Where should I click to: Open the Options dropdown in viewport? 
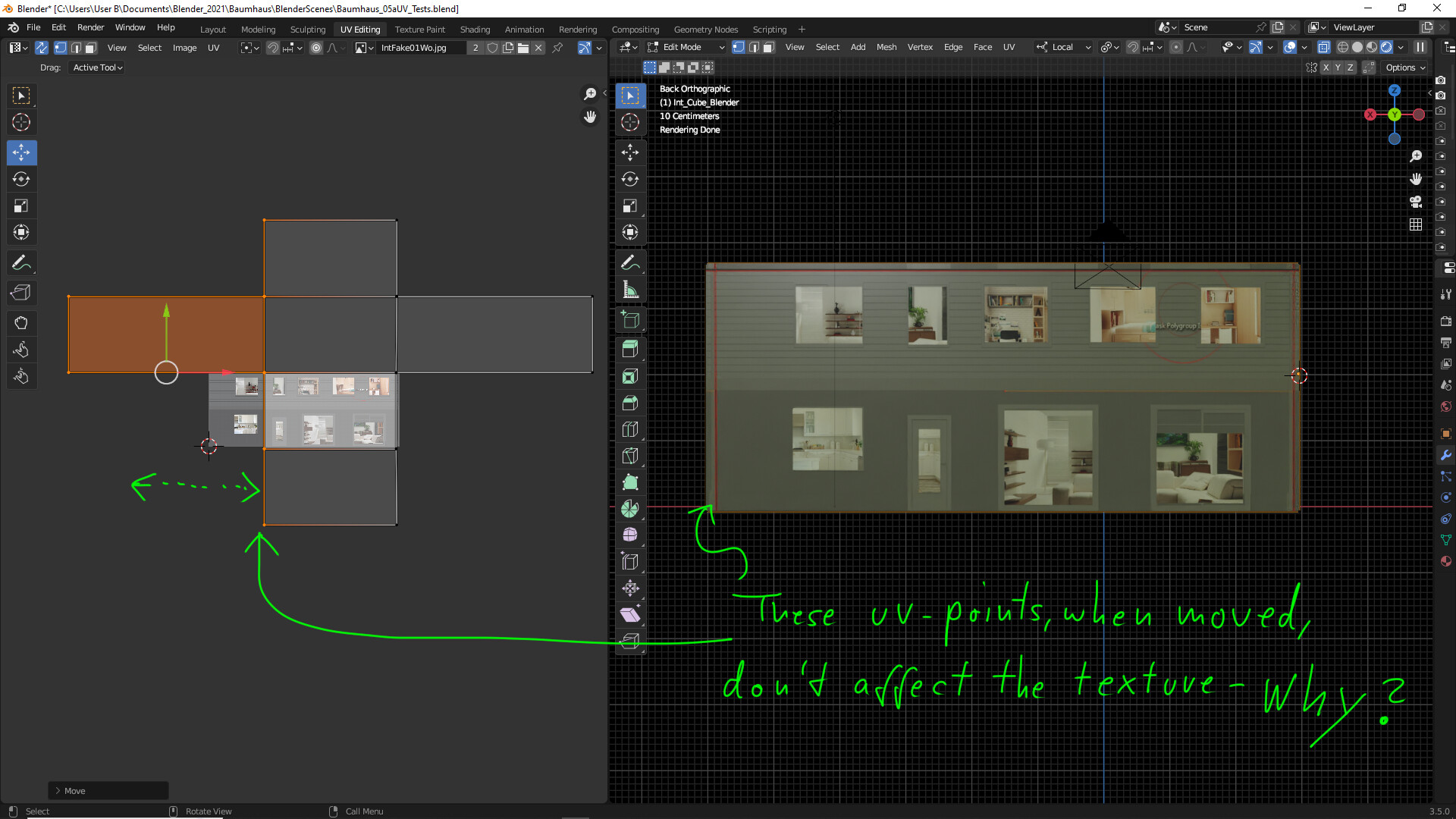tap(1404, 67)
